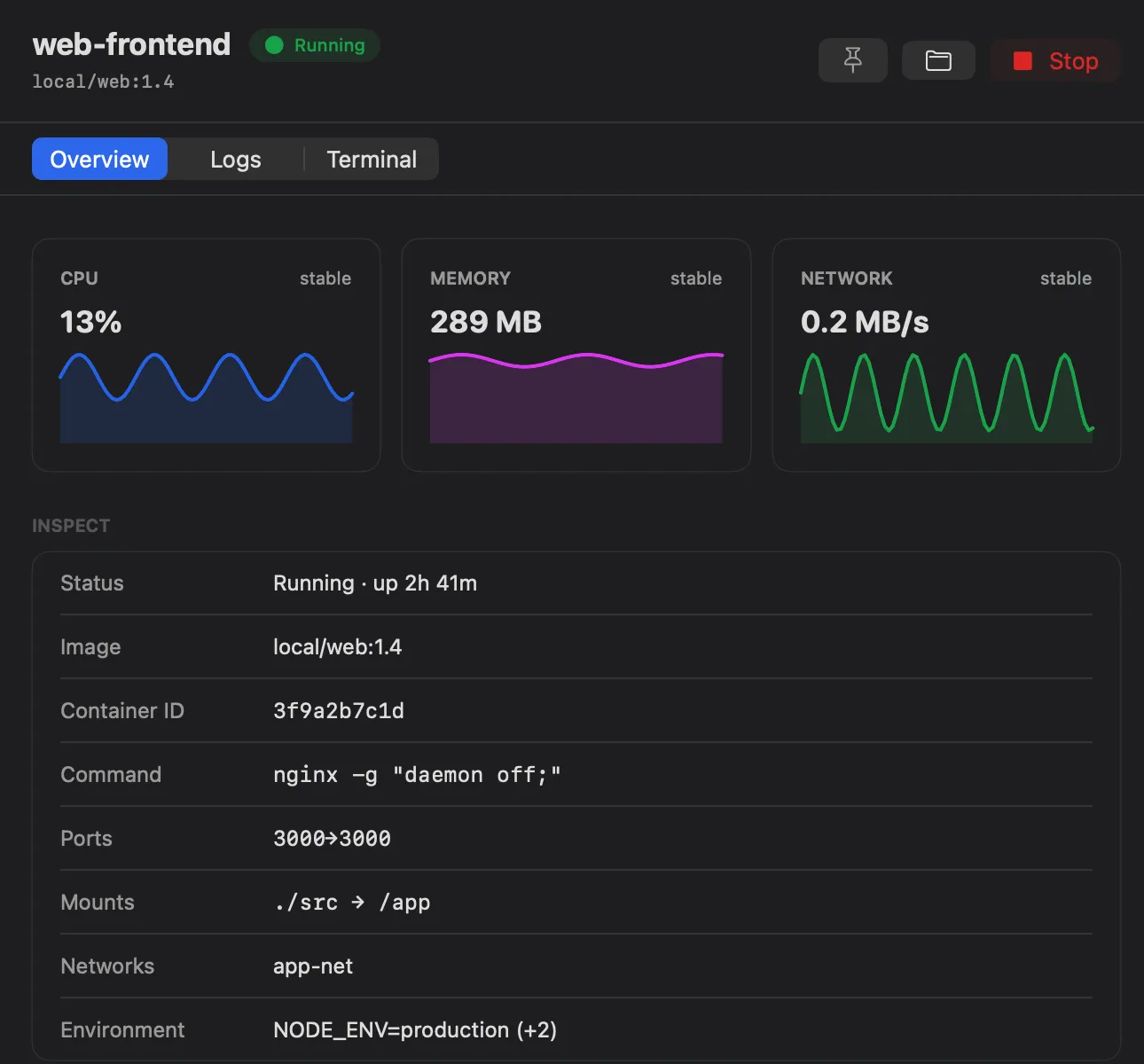Click the MEMORY card heading

470,278
